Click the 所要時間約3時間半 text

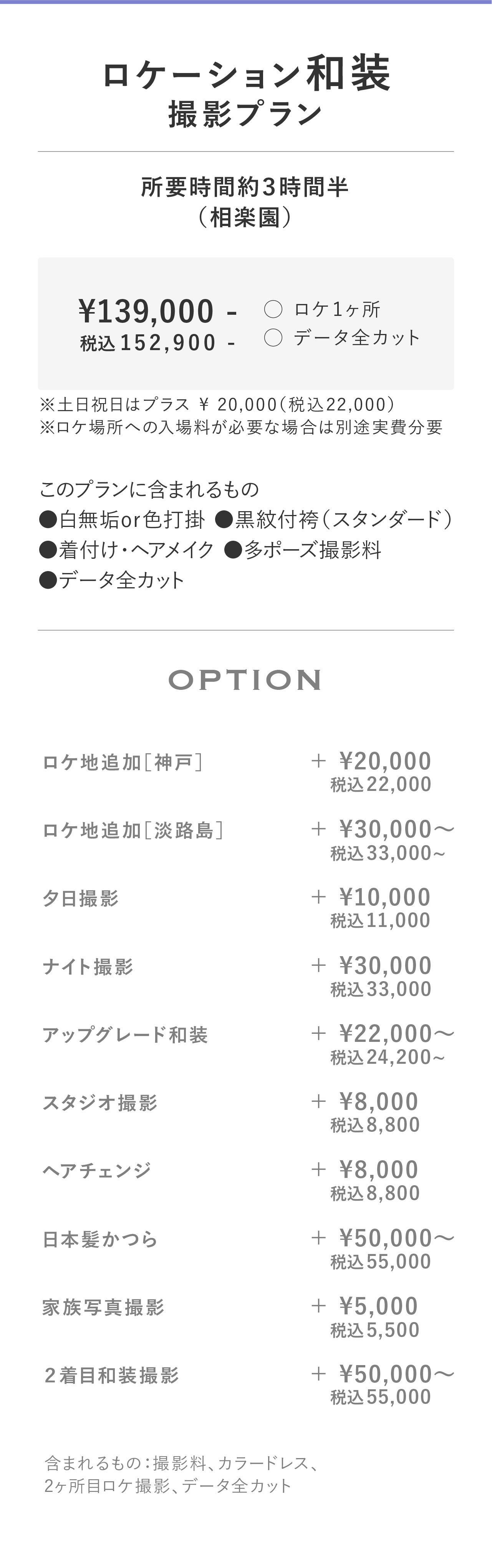point(245,187)
